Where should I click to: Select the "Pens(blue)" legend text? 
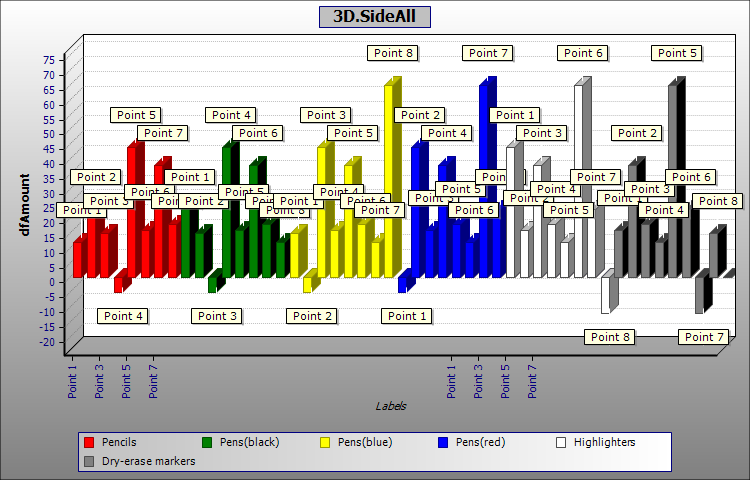(x=365, y=442)
